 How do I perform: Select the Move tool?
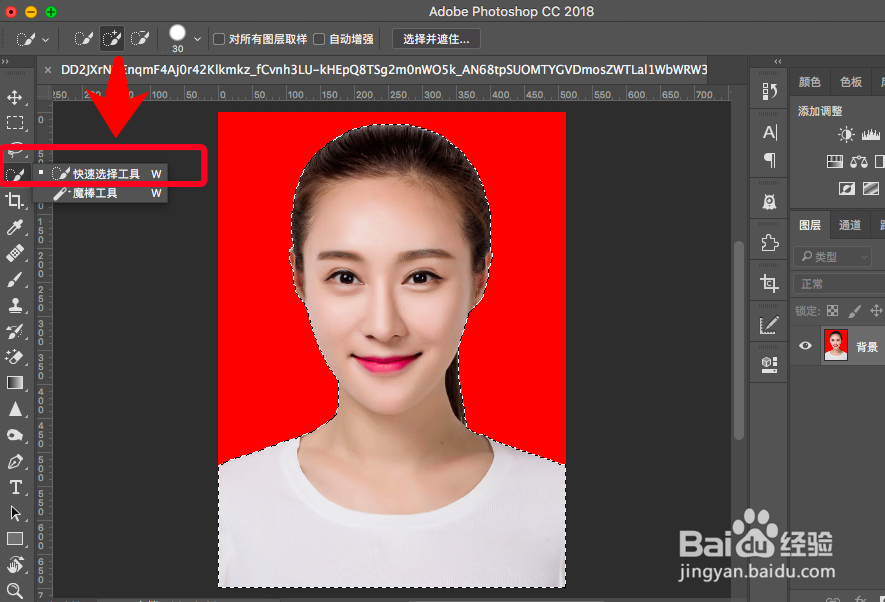point(15,97)
